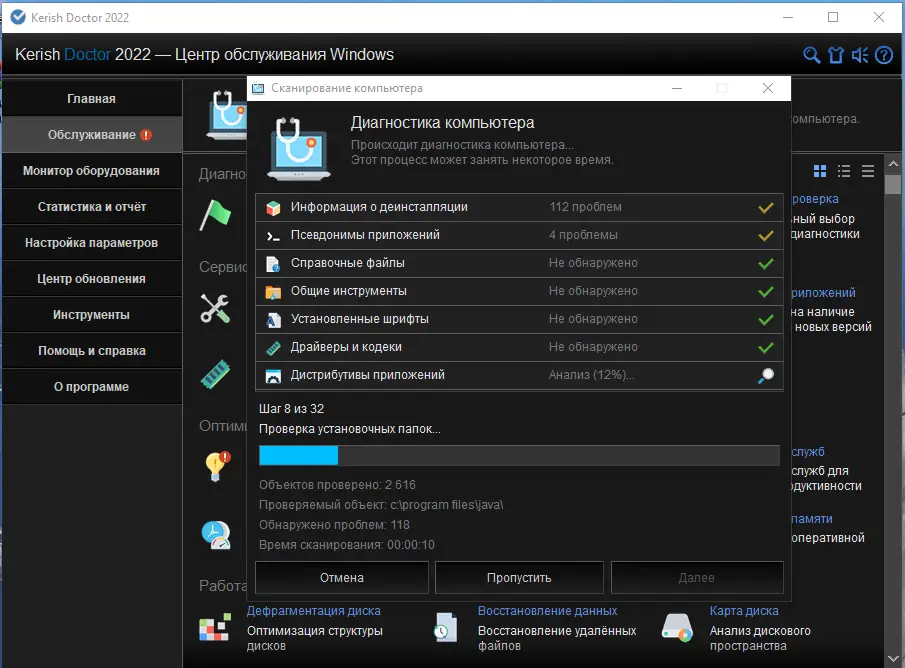This screenshot has width=905, height=668.
Task: Click the search magnifier icon in header
Action: pyautogui.click(x=811, y=55)
